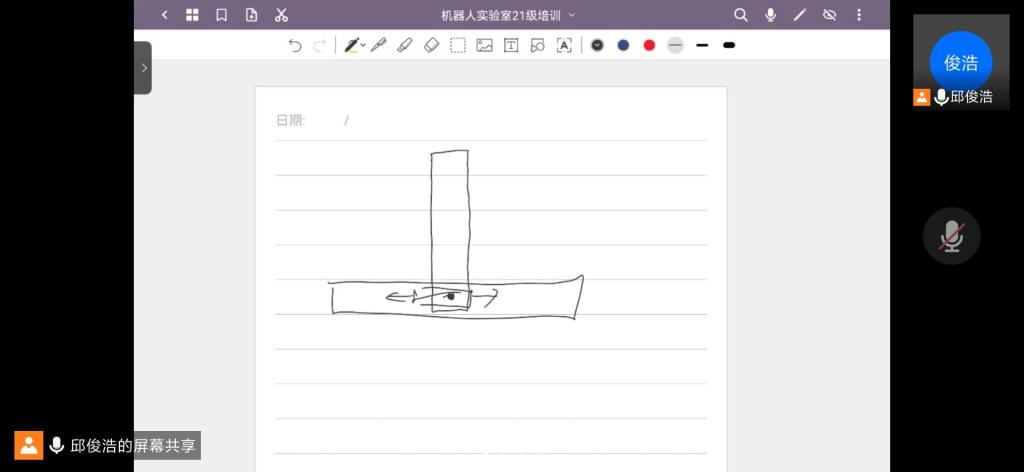1024x472 pixels.
Task: Unmute the microphone in the call panel
Action: [x=951, y=236]
